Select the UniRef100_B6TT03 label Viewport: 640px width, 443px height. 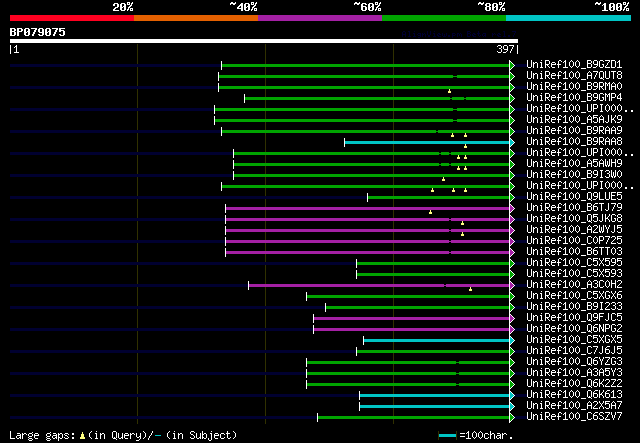click(x=574, y=252)
